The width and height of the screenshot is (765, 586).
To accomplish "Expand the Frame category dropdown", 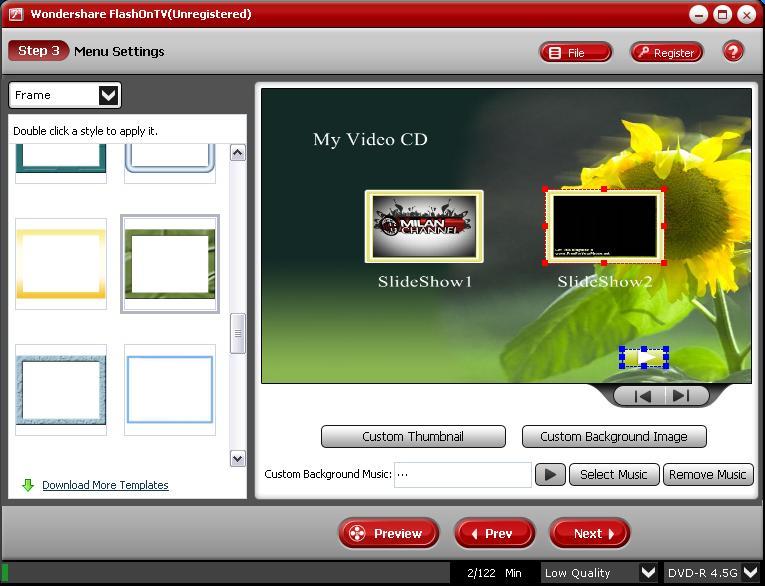I will [x=108, y=95].
